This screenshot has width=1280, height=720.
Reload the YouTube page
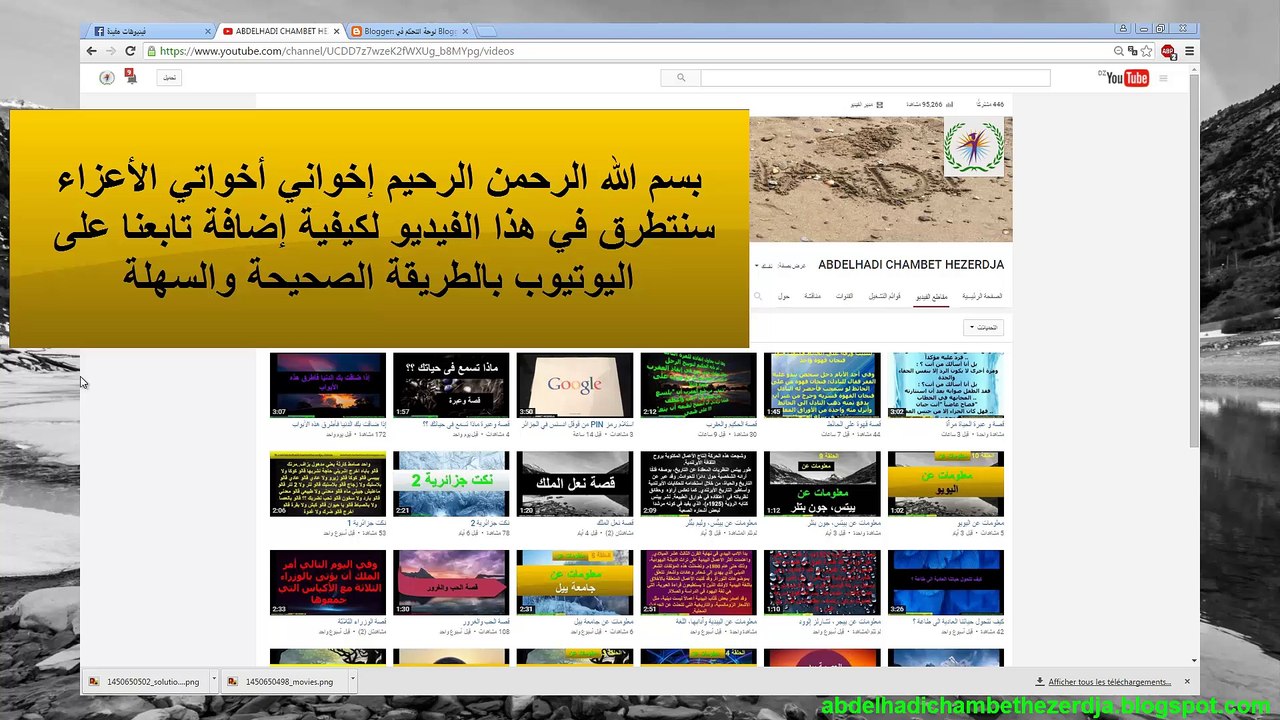pyautogui.click(x=130, y=51)
